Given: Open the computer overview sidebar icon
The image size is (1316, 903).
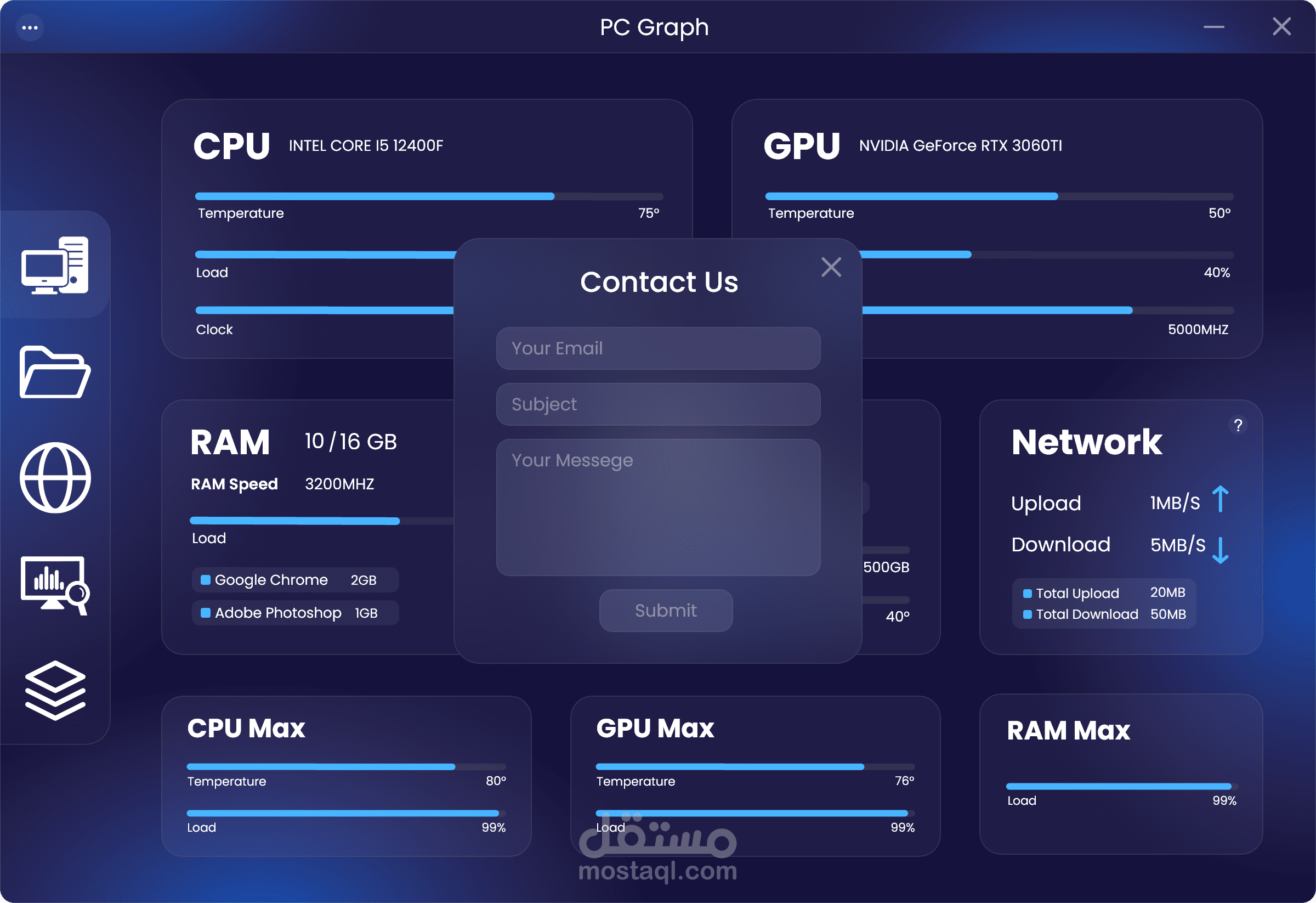Looking at the screenshot, I should (55, 265).
